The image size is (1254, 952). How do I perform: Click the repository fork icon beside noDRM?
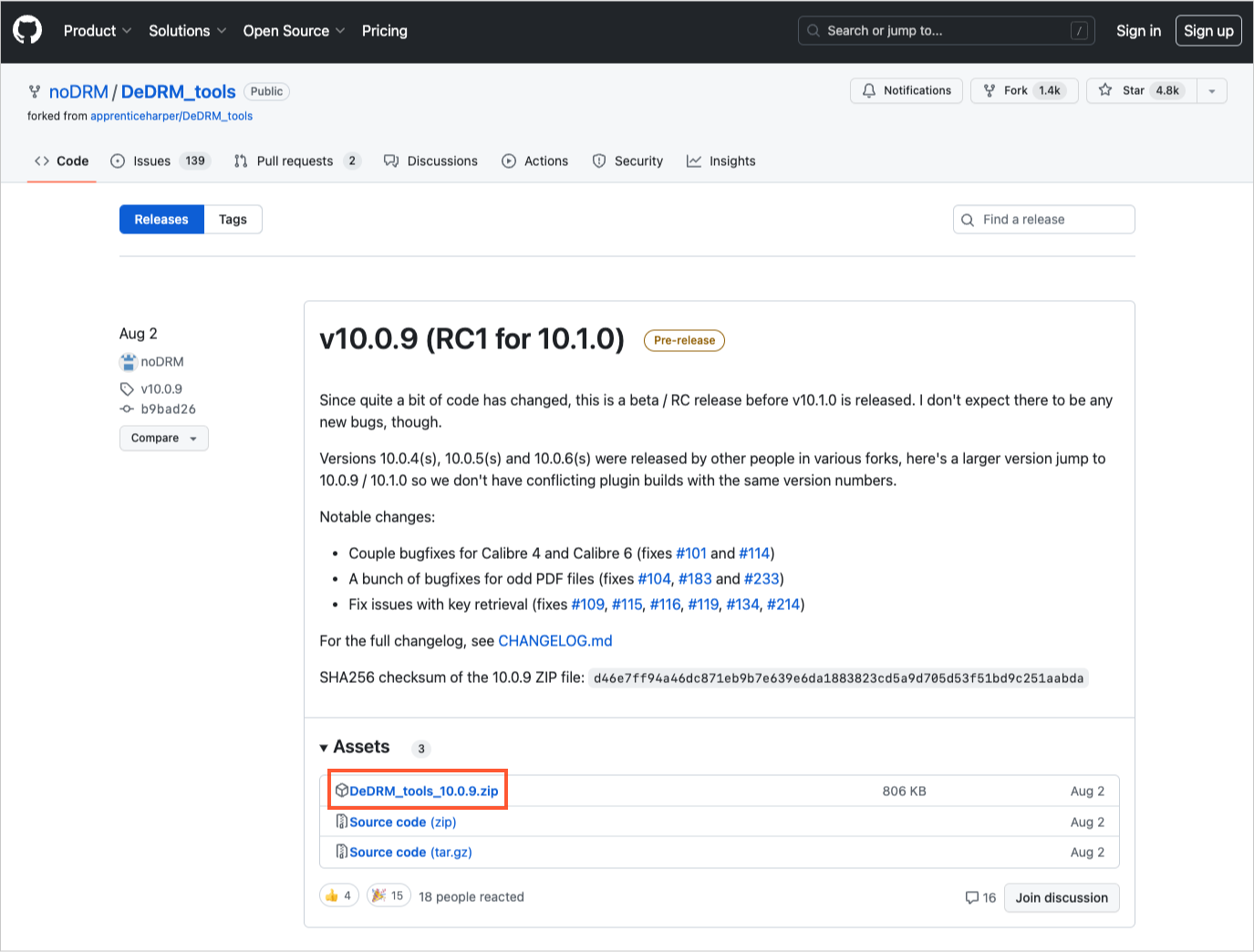[35, 92]
